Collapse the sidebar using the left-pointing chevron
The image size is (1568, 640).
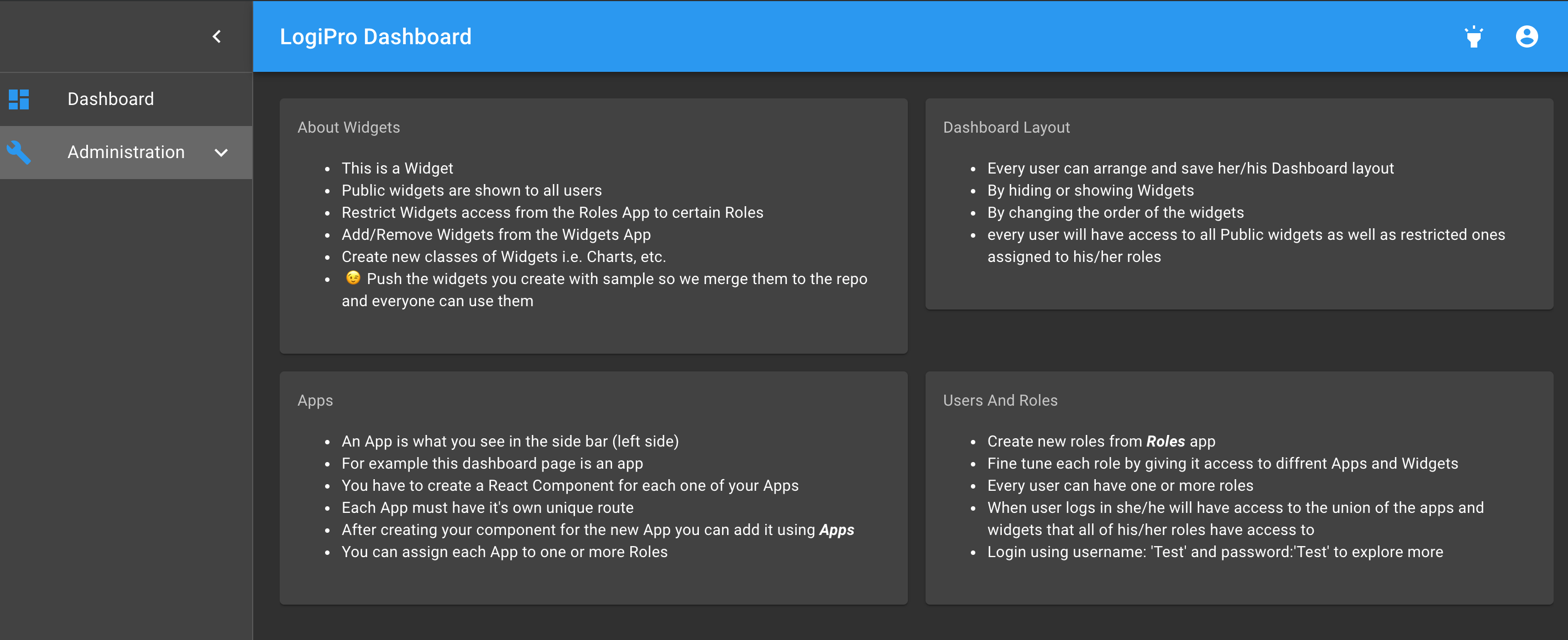216,36
